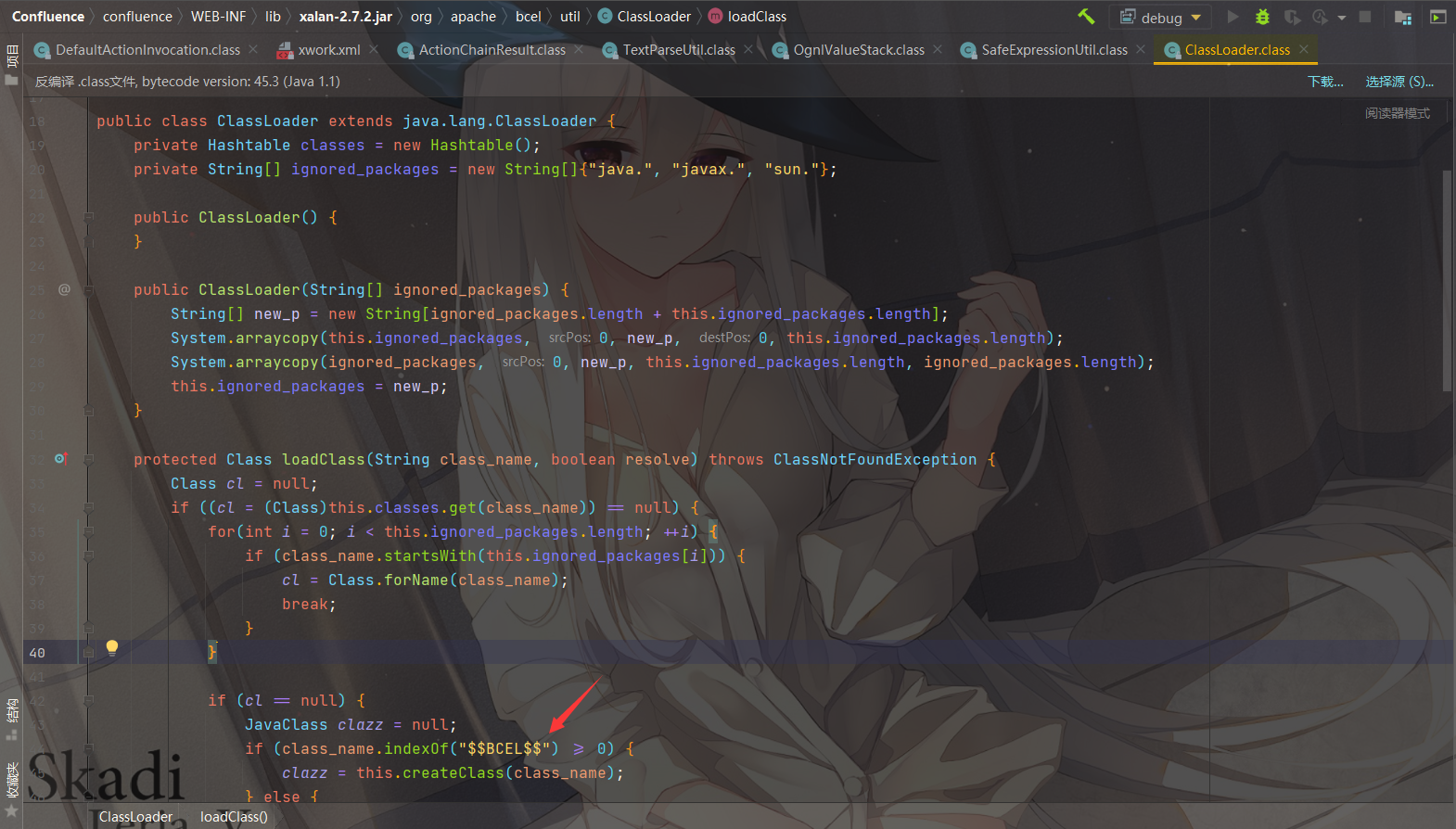Click bcel breadcrumb segment
Image resolution: width=1456 pixels, height=829 pixels.
(529, 17)
